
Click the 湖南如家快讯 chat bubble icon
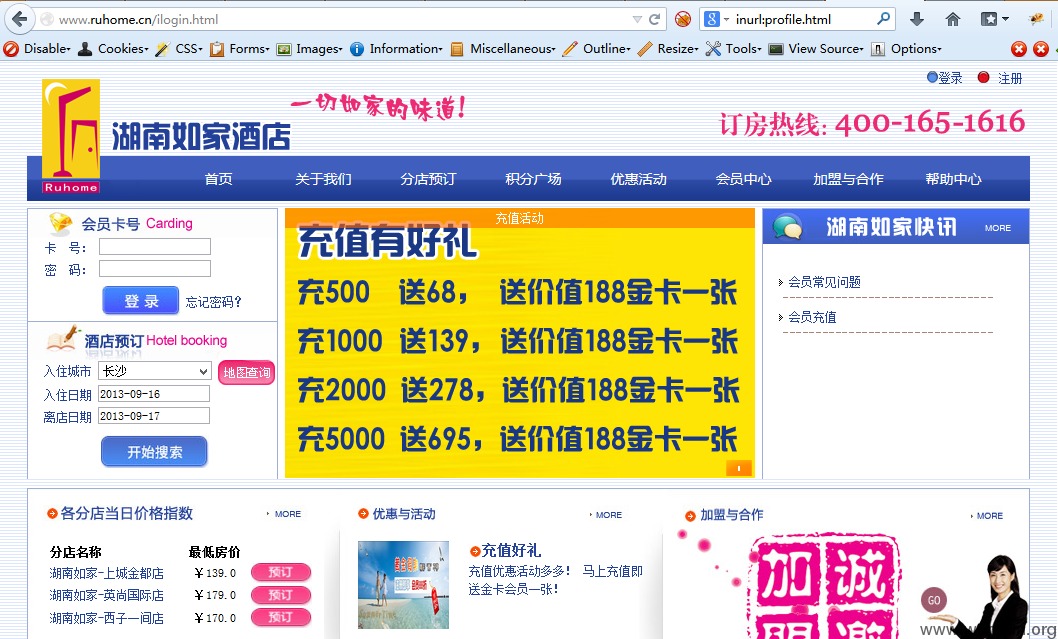tap(787, 227)
